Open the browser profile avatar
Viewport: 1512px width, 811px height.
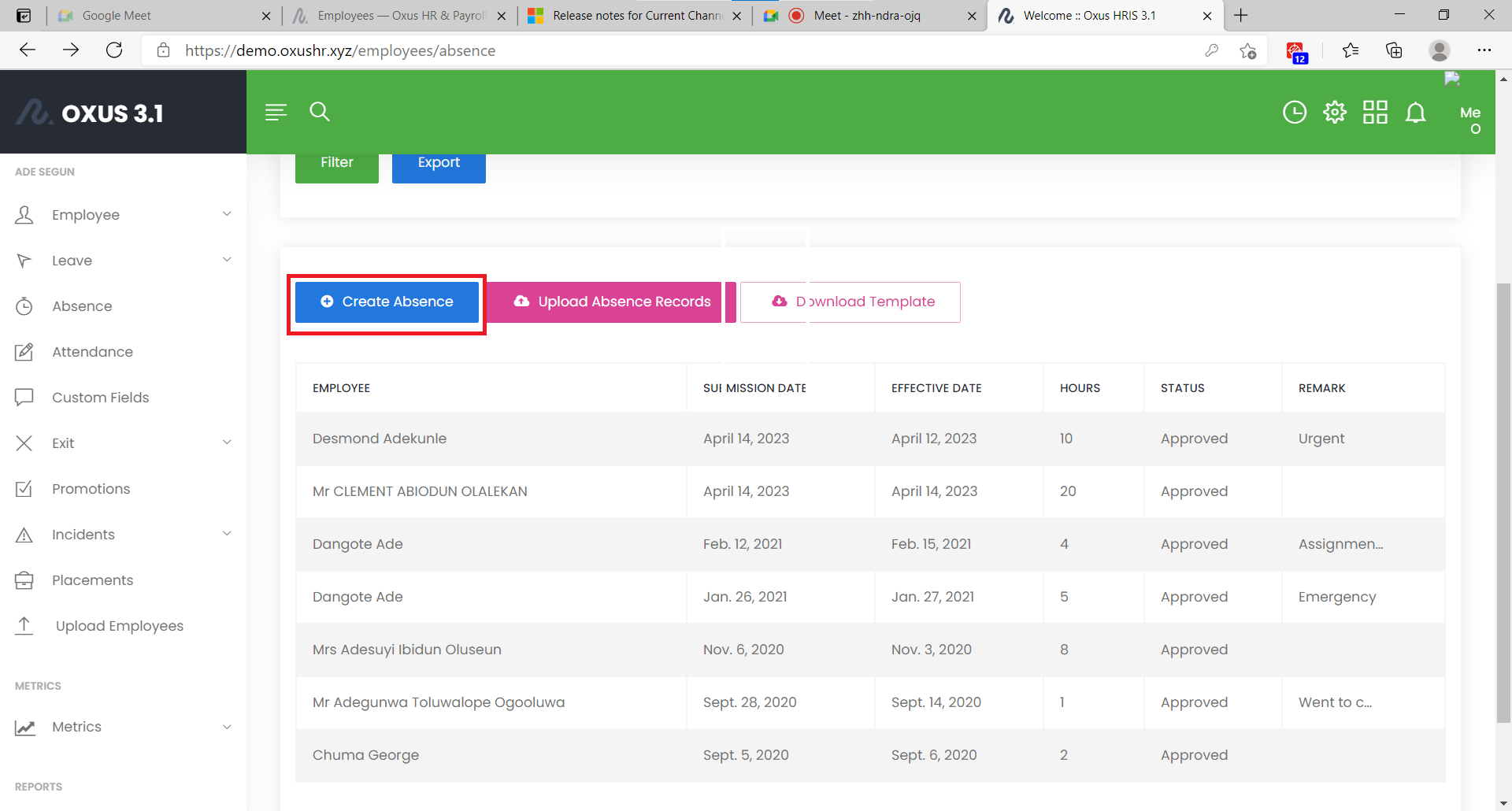tap(1440, 50)
